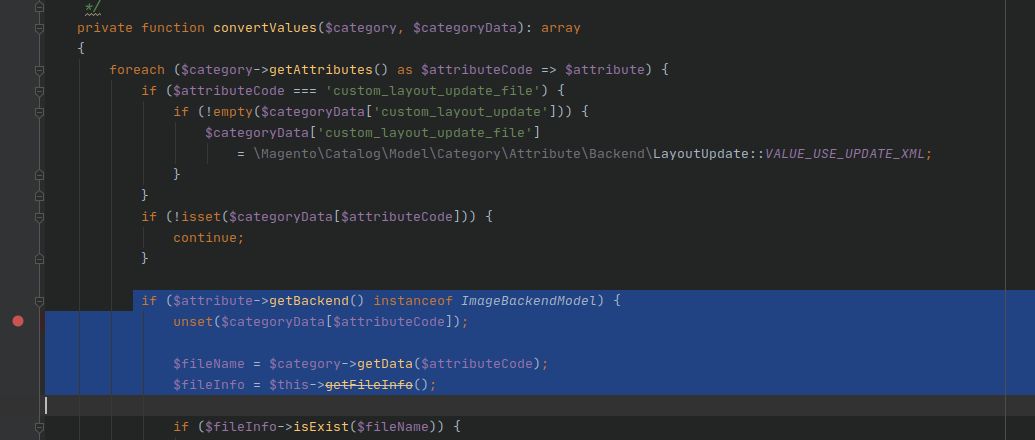Click the 'foreach' keyword
This screenshot has width=1035, height=440.
point(137,70)
